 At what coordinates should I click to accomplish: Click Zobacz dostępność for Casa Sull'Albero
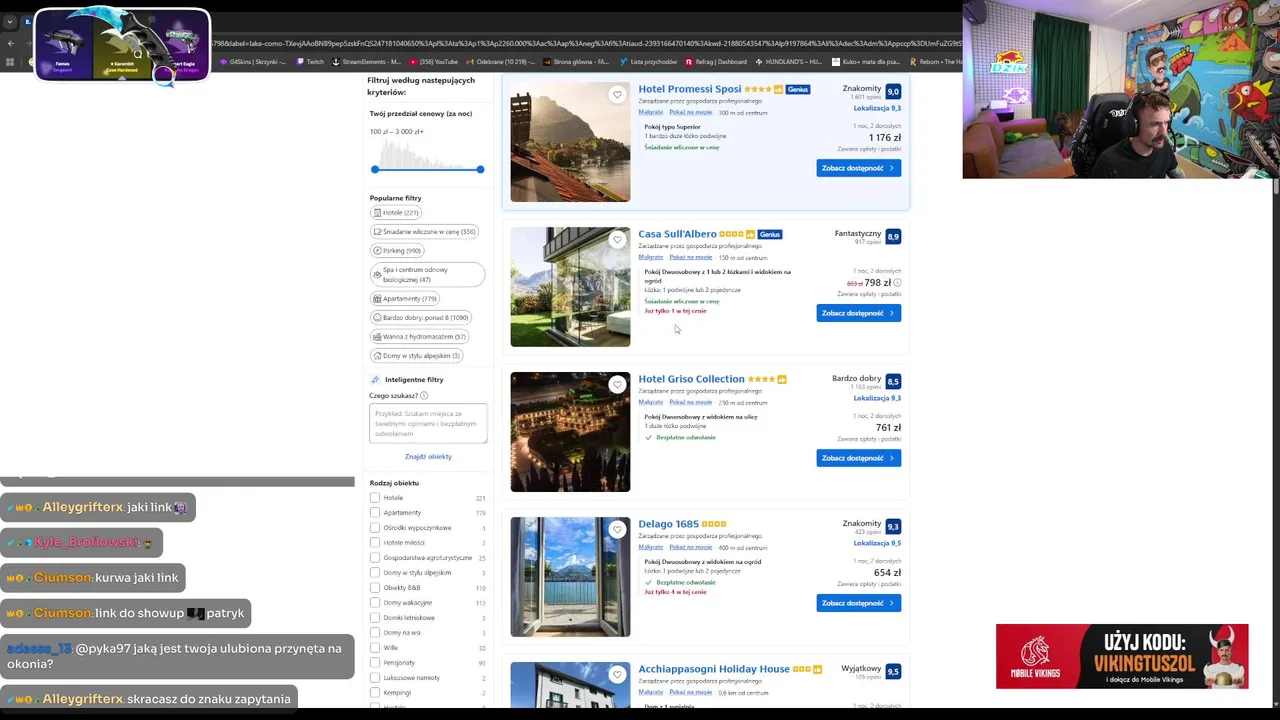(x=858, y=313)
